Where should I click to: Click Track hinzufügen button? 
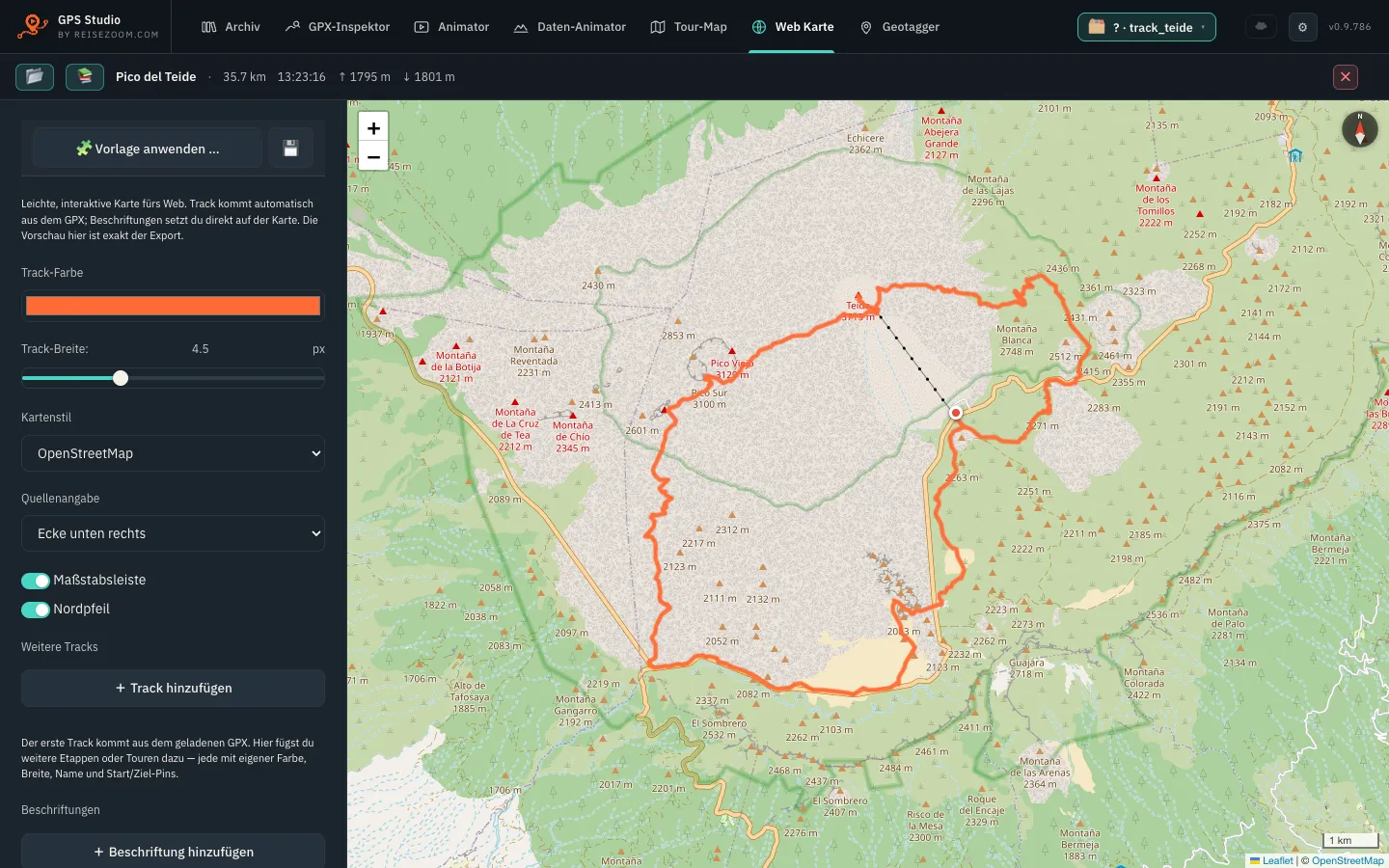tap(174, 688)
